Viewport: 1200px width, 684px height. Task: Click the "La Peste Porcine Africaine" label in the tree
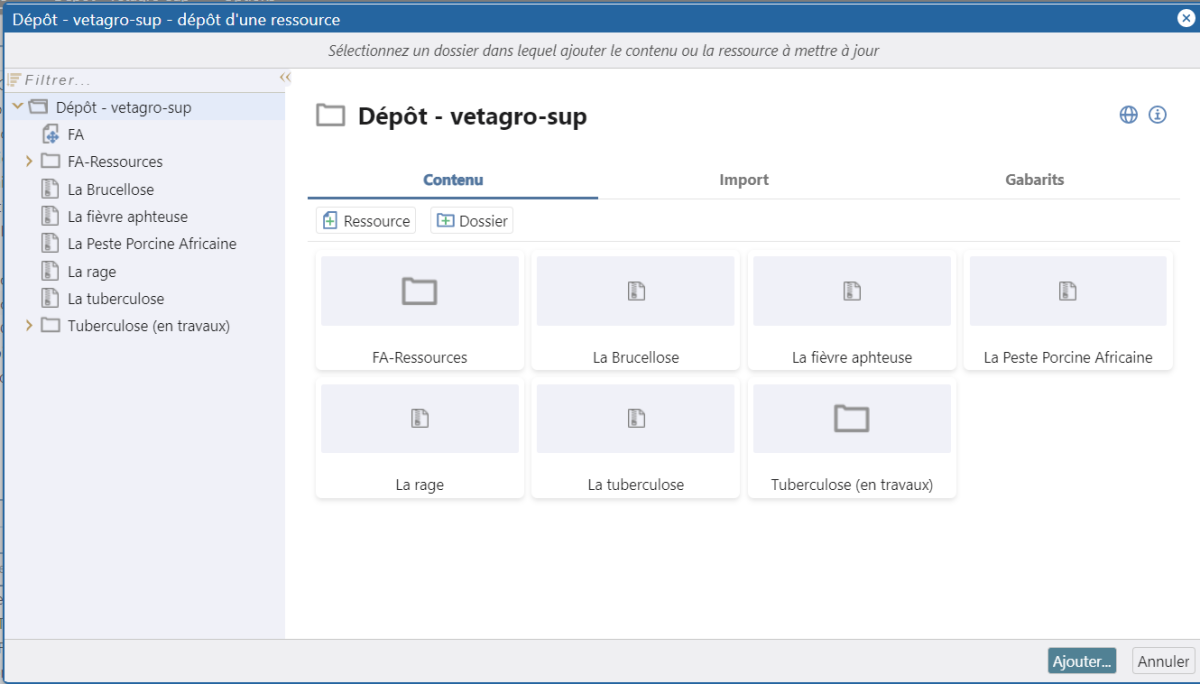[152, 243]
